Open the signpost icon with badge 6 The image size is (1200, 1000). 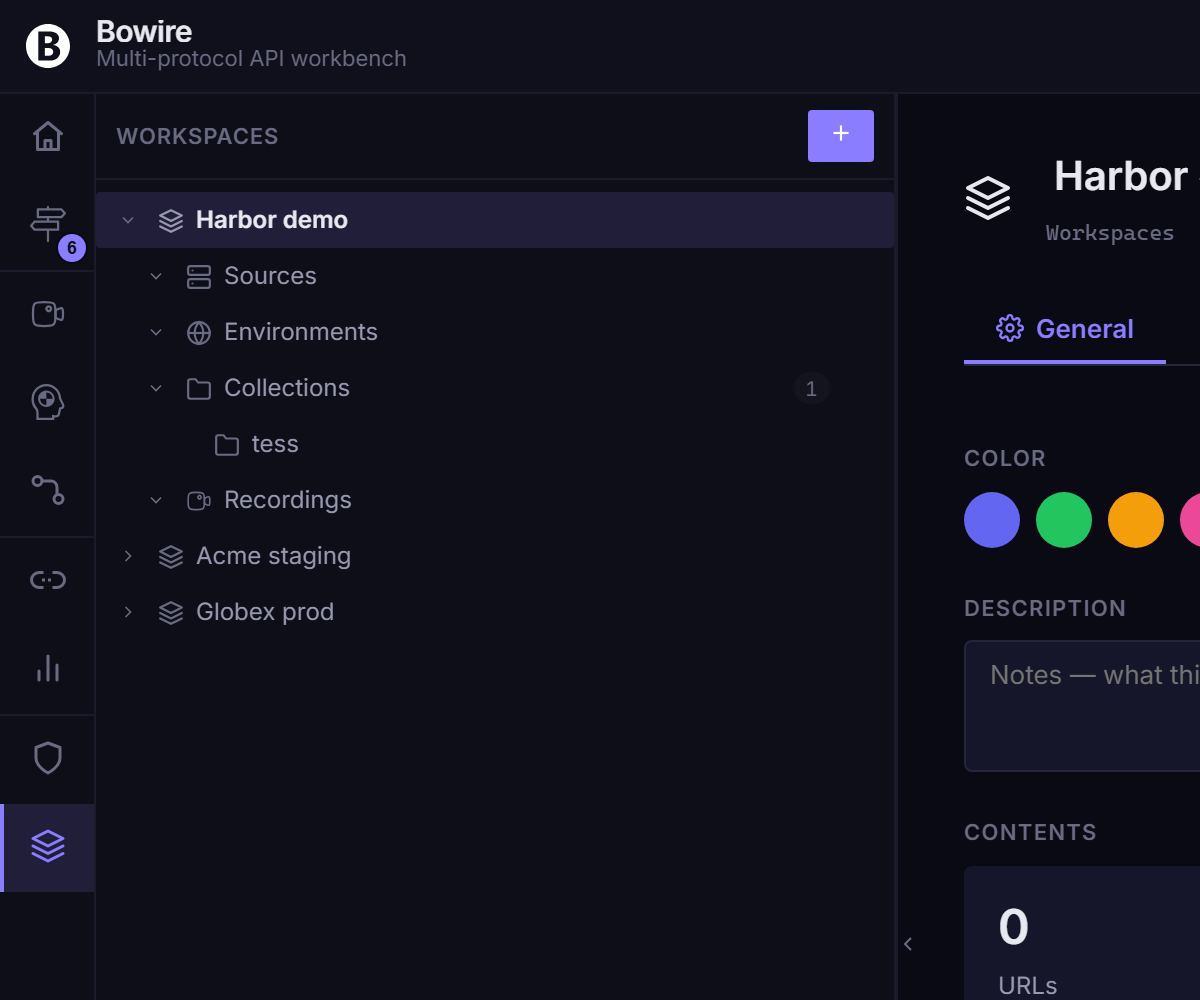pyautogui.click(x=48, y=223)
